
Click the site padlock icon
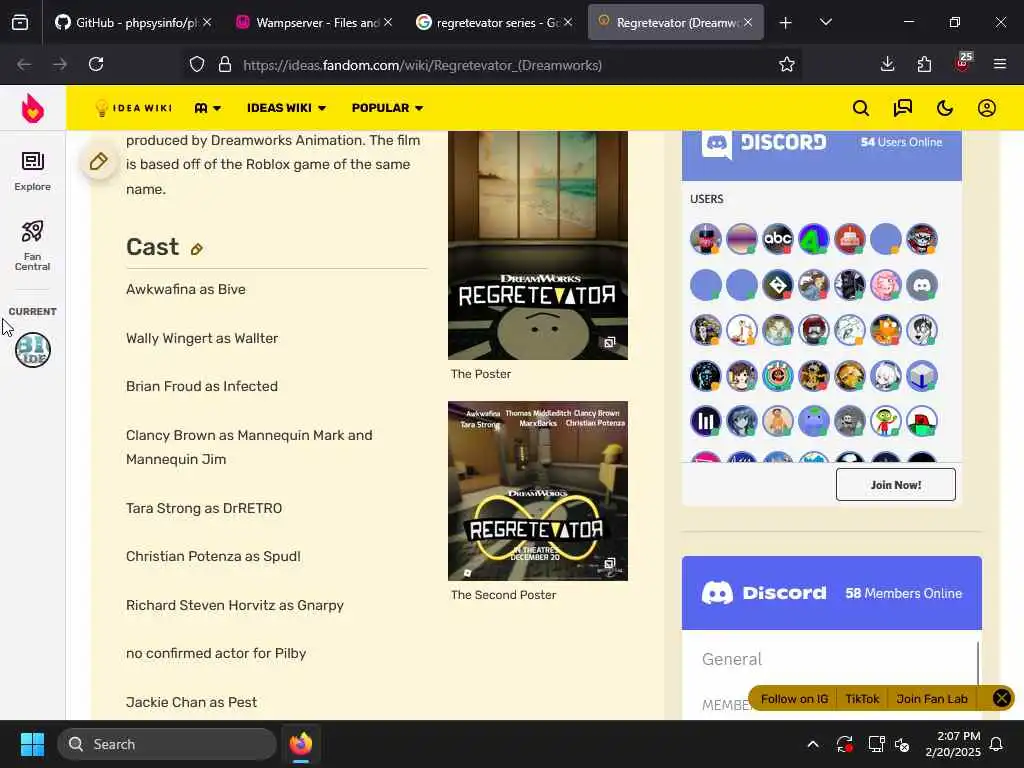point(225,64)
